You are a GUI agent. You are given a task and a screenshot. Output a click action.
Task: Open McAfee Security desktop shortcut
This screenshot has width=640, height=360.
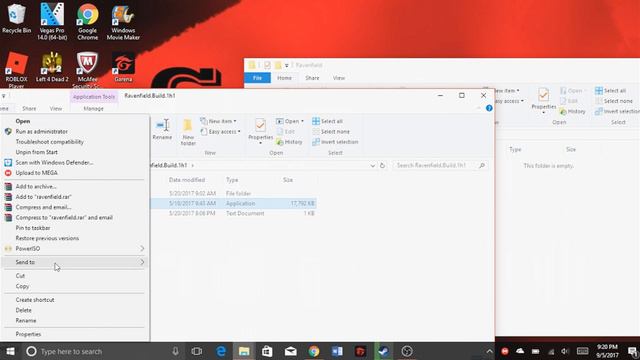point(87,70)
